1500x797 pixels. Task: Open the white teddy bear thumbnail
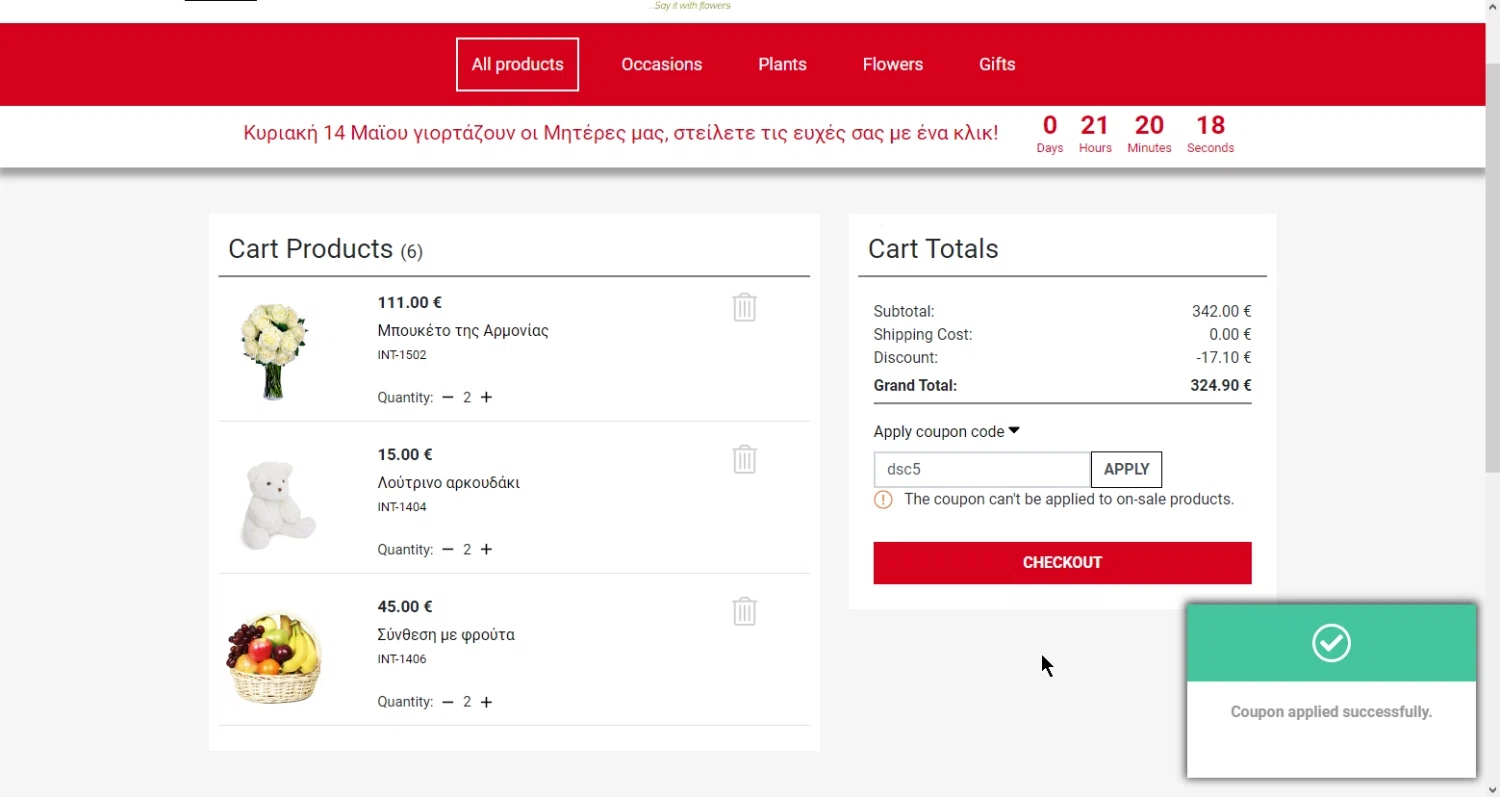tap(277, 505)
